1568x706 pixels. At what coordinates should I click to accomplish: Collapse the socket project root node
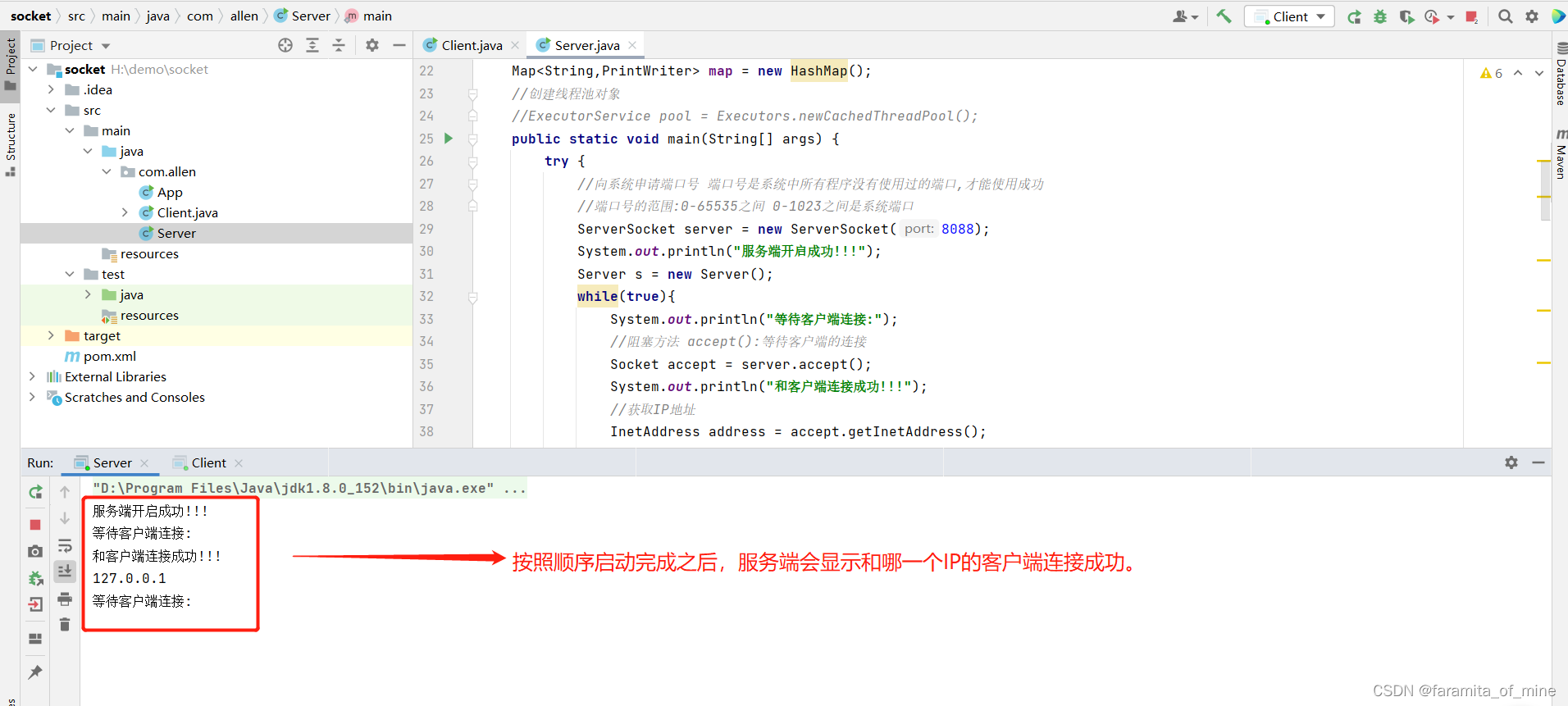click(33, 70)
